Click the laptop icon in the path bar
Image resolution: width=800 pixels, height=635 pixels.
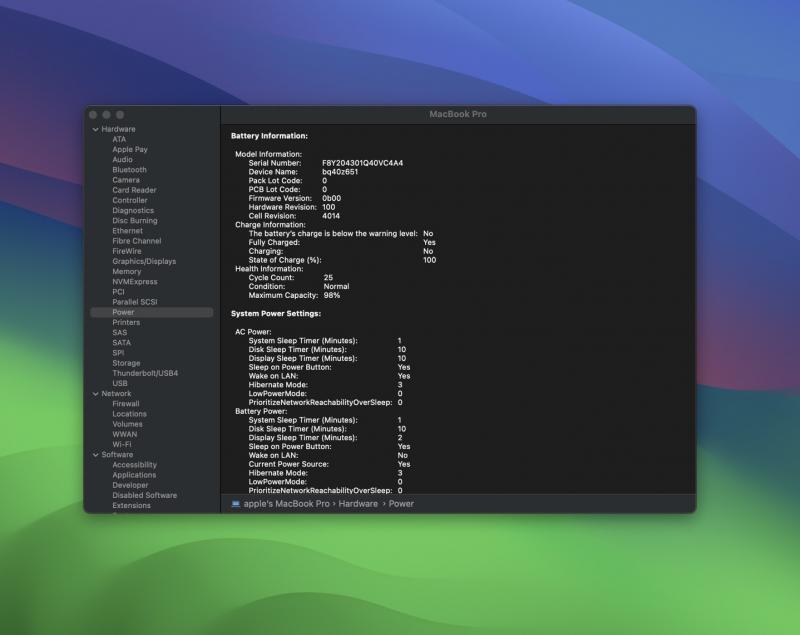[x=236, y=504]
